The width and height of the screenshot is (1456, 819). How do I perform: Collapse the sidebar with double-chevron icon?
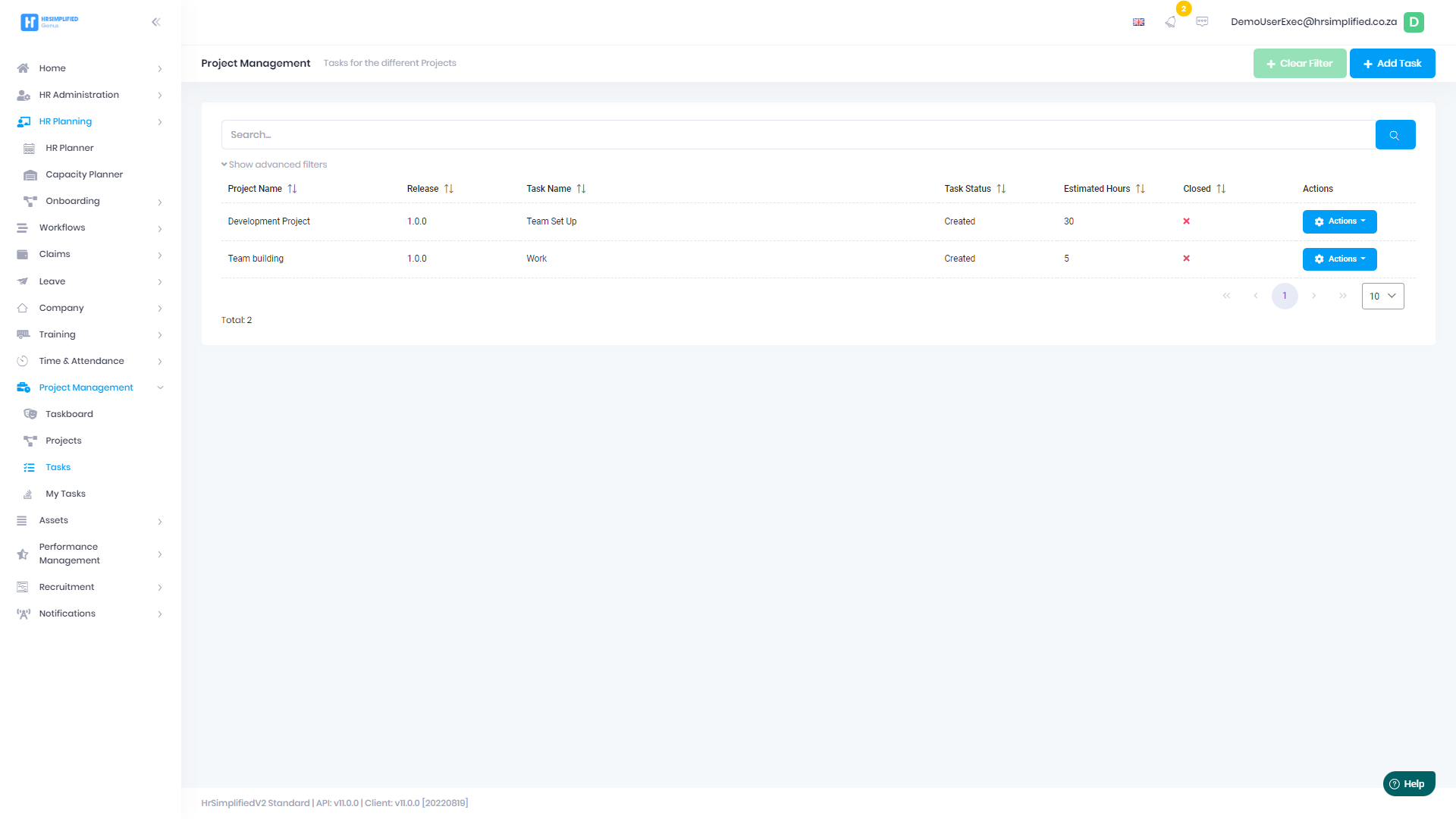pyautogui.click(x=156, y=22)
